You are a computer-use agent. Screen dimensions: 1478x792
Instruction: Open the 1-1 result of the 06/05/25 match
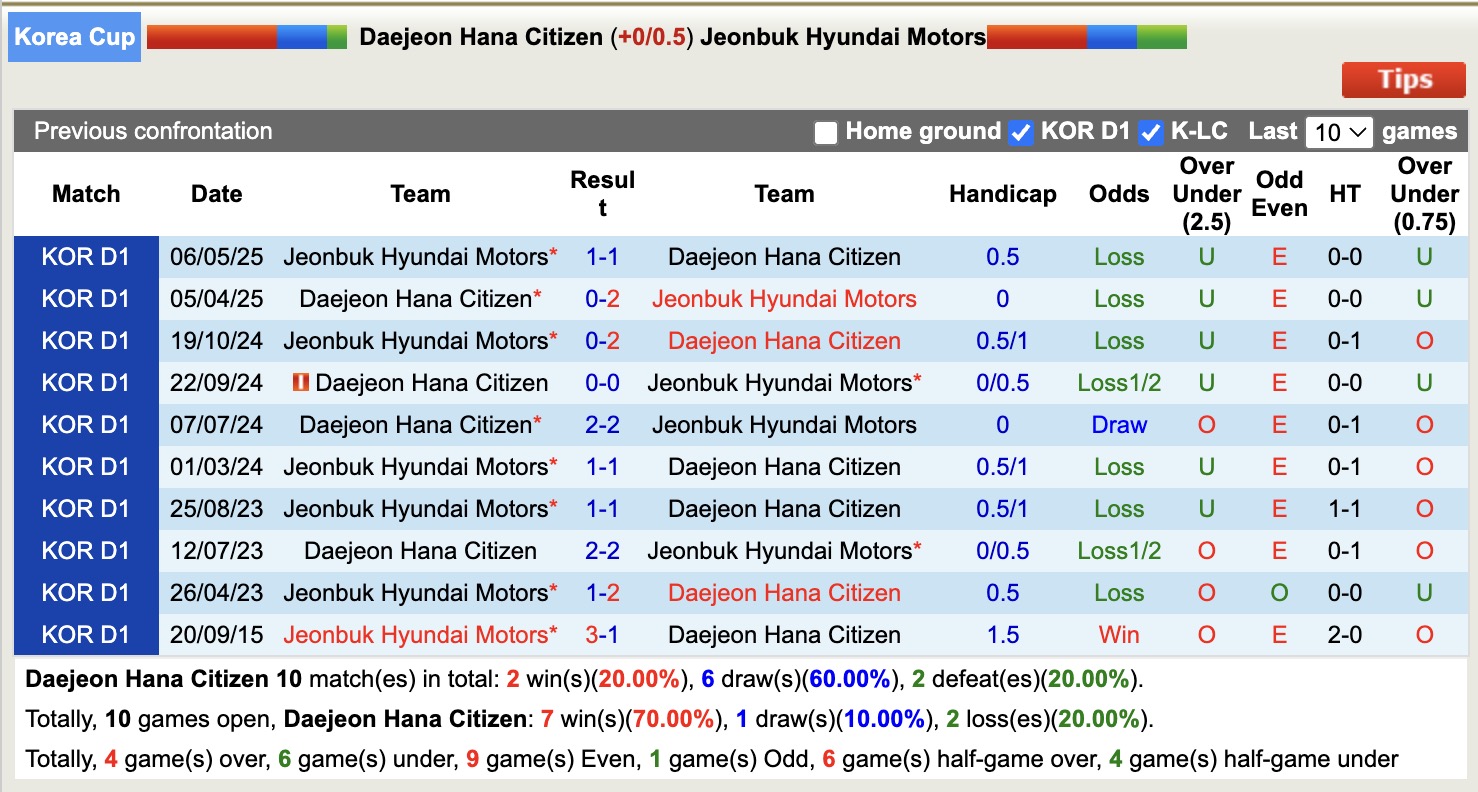click(x=603, y=256)
